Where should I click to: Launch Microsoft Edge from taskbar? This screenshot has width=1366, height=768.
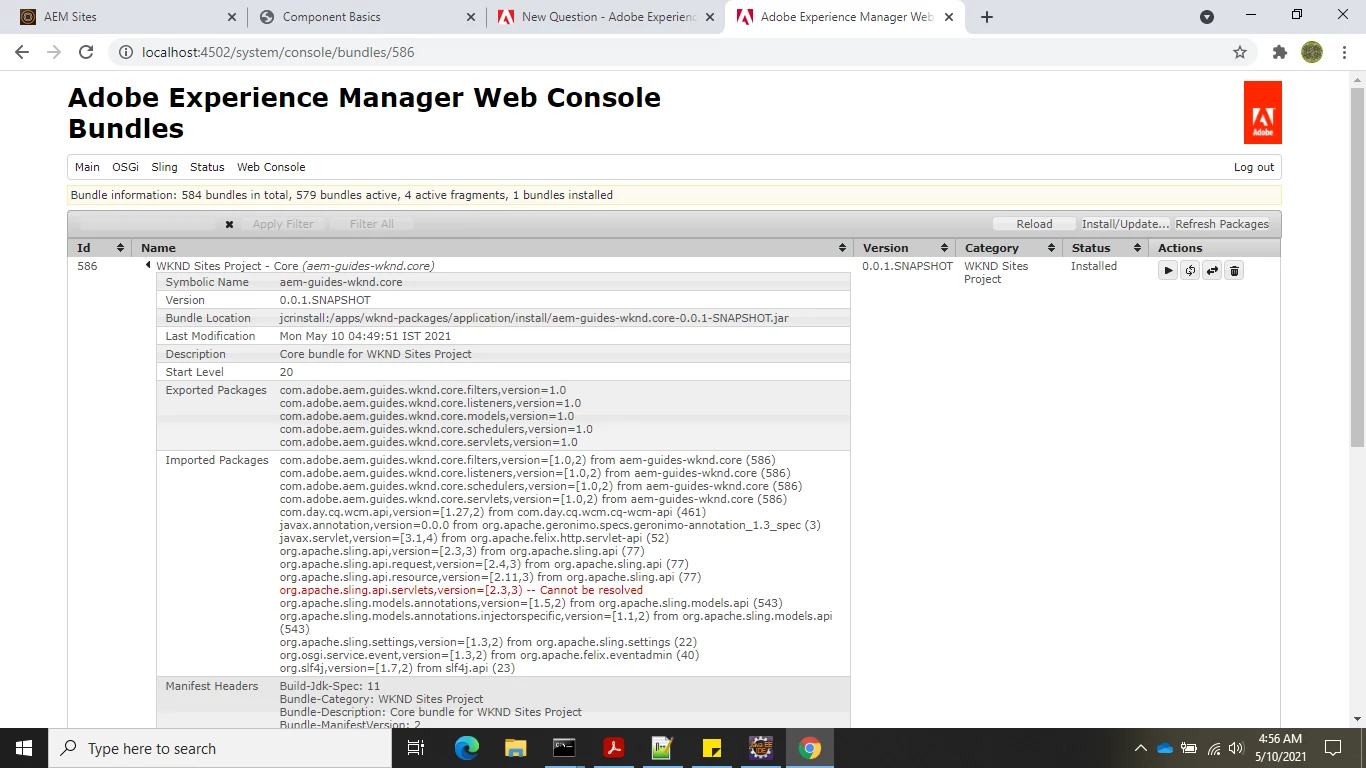(x=467, y=748)
